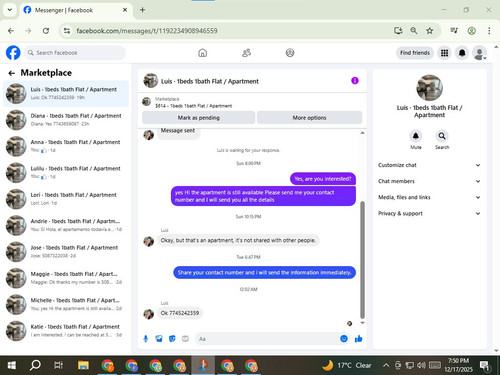Reload the page with the refresh icon

tap(46, 31)
